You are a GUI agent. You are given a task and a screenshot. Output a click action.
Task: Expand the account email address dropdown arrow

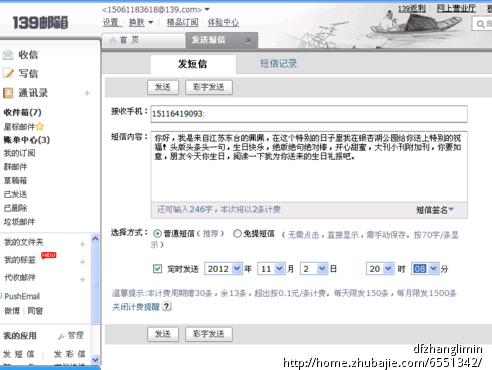(x=207, y=9)
